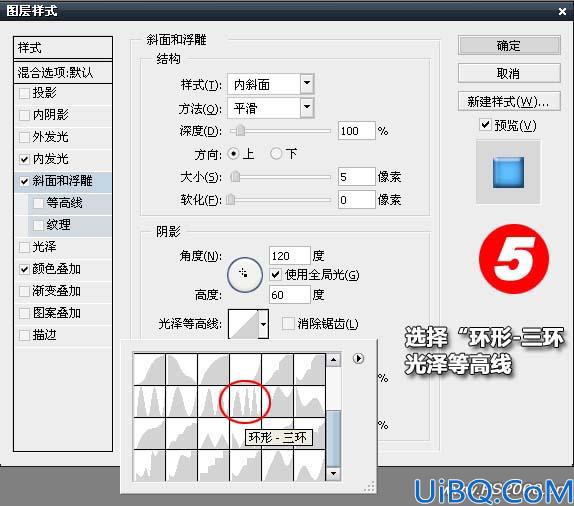This screenshot has width=574, height=506.
Task: Click the 取消 button
Action: coord(509,73)
